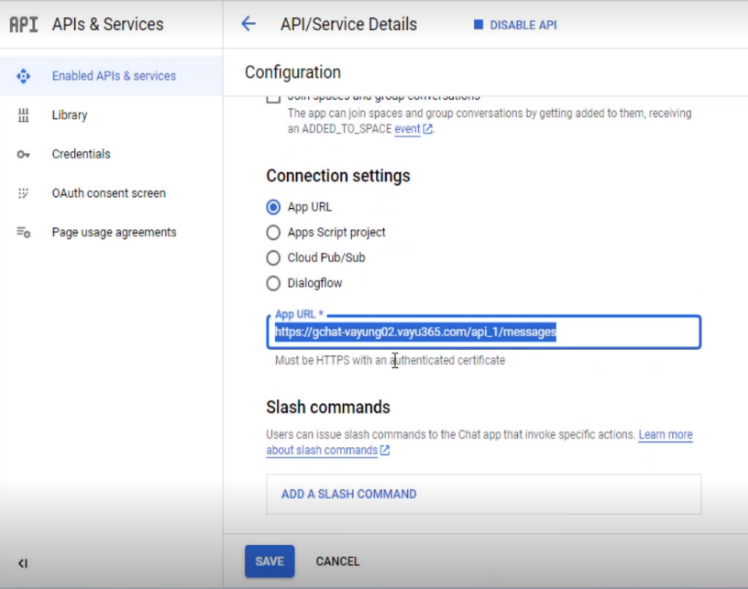Image resolution: width=748 pixels, height=589 pixels.
Task: Select the Dialogflow connection option
Action: (x=273, y=283)
